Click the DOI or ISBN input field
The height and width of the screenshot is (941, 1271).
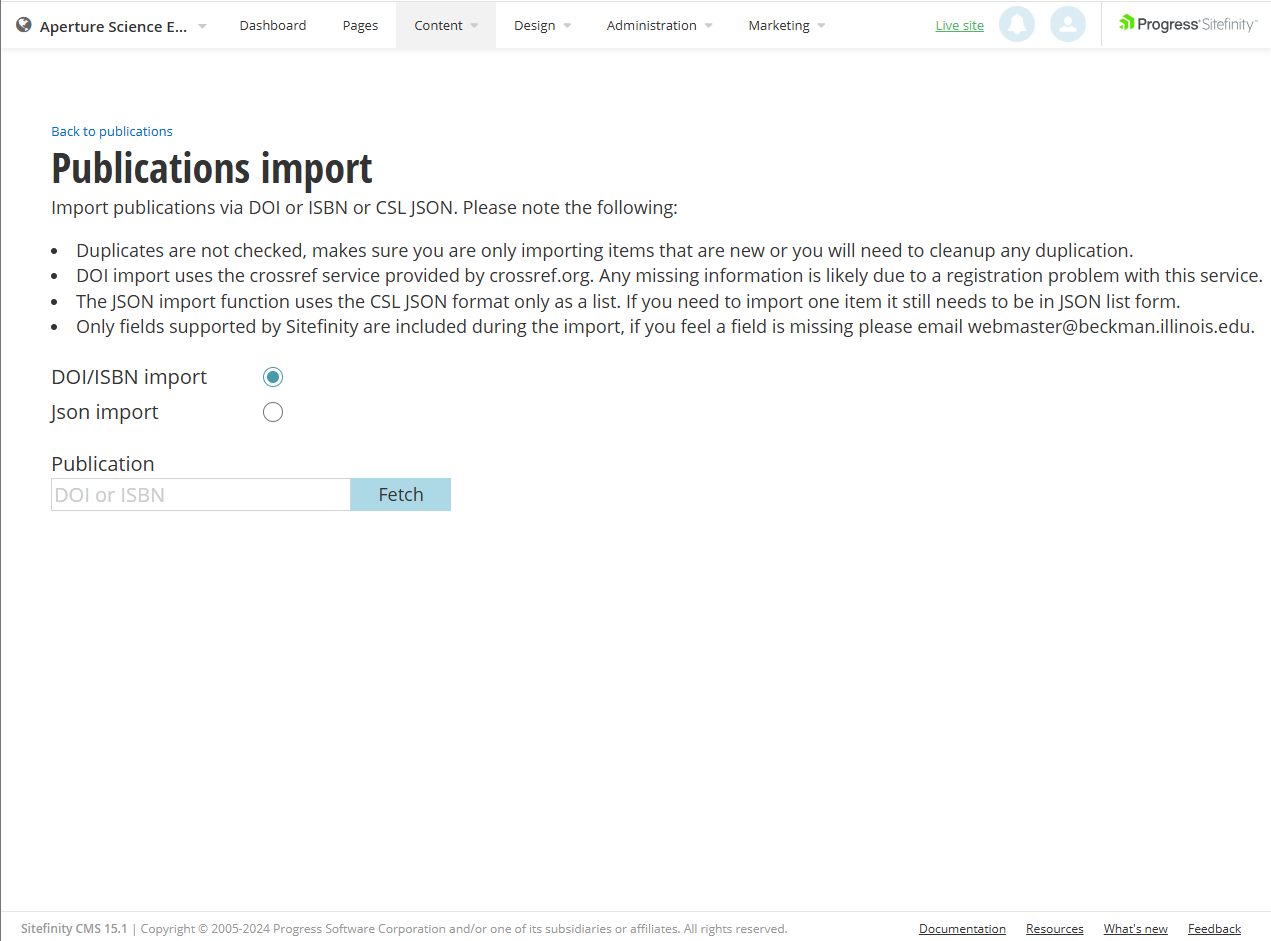(x=200, y=494)
